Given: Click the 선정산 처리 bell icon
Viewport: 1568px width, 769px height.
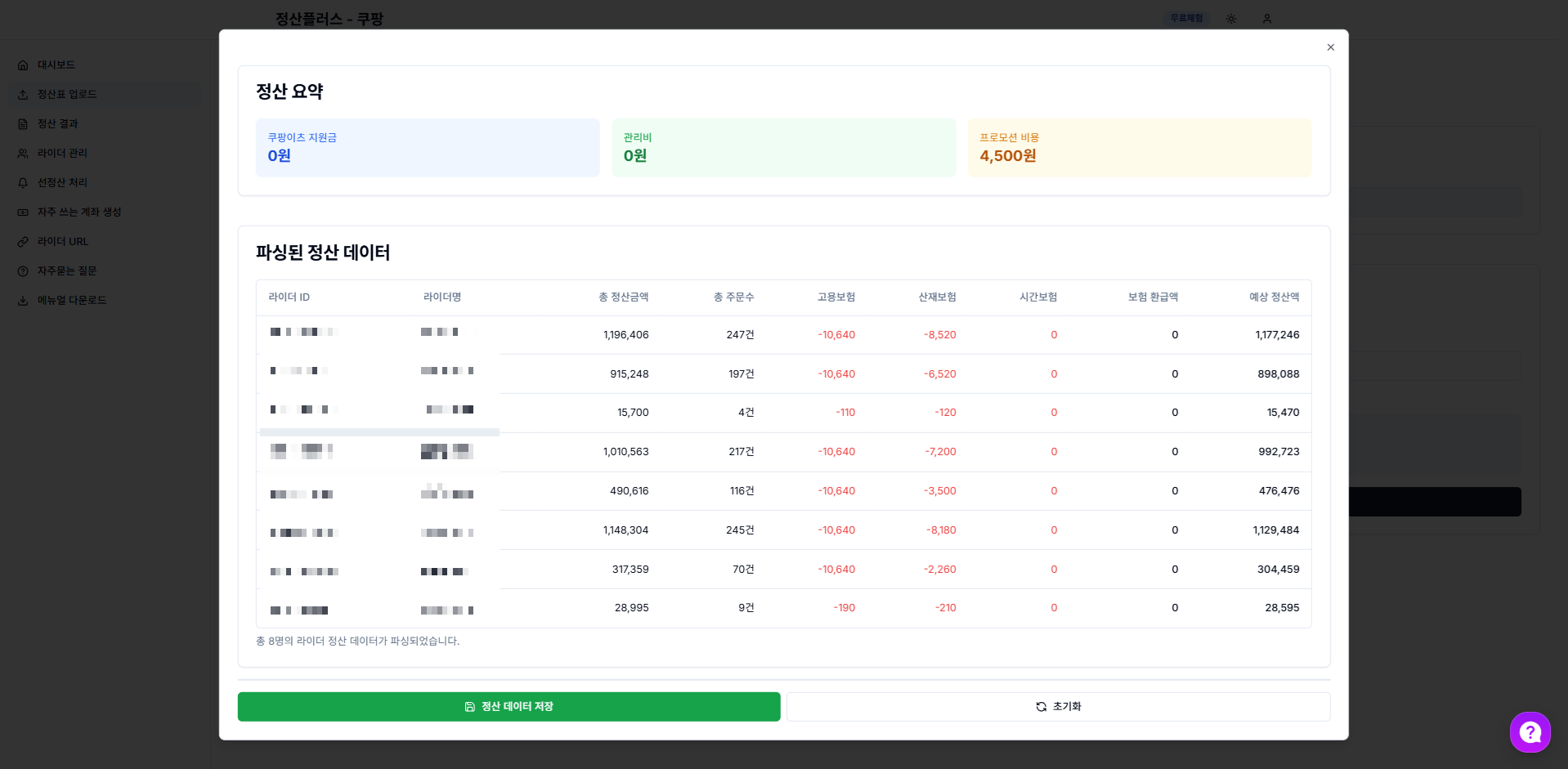Looking at the screenshot, I should click(23, 183).
